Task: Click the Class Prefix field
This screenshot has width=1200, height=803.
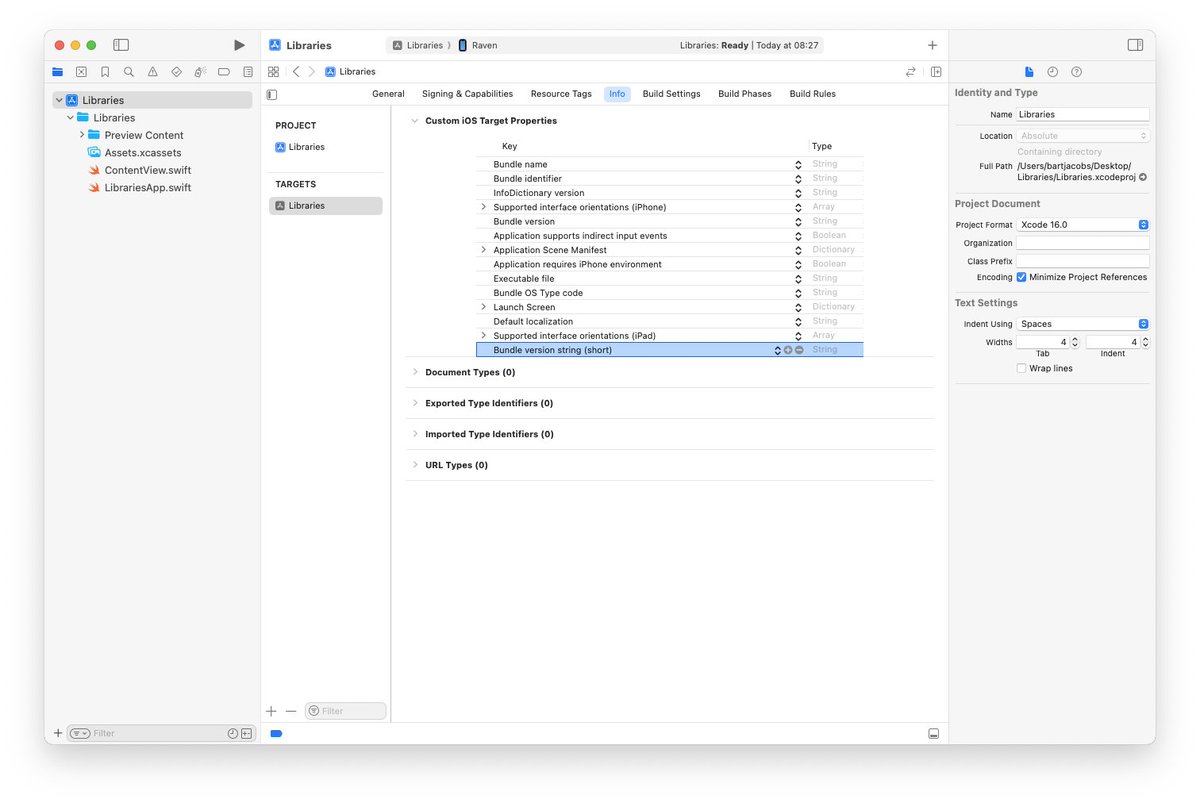Action: (1083, 261)
